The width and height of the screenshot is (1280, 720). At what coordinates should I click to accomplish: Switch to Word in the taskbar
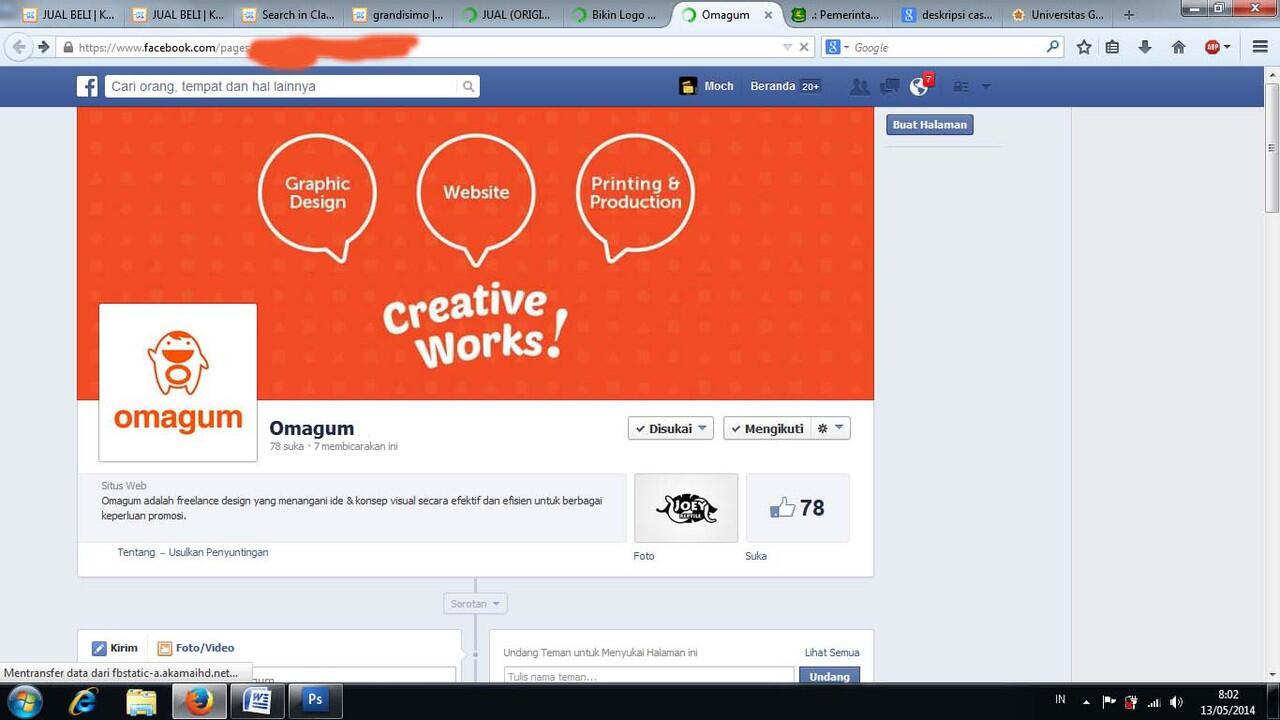pos(257,701)
